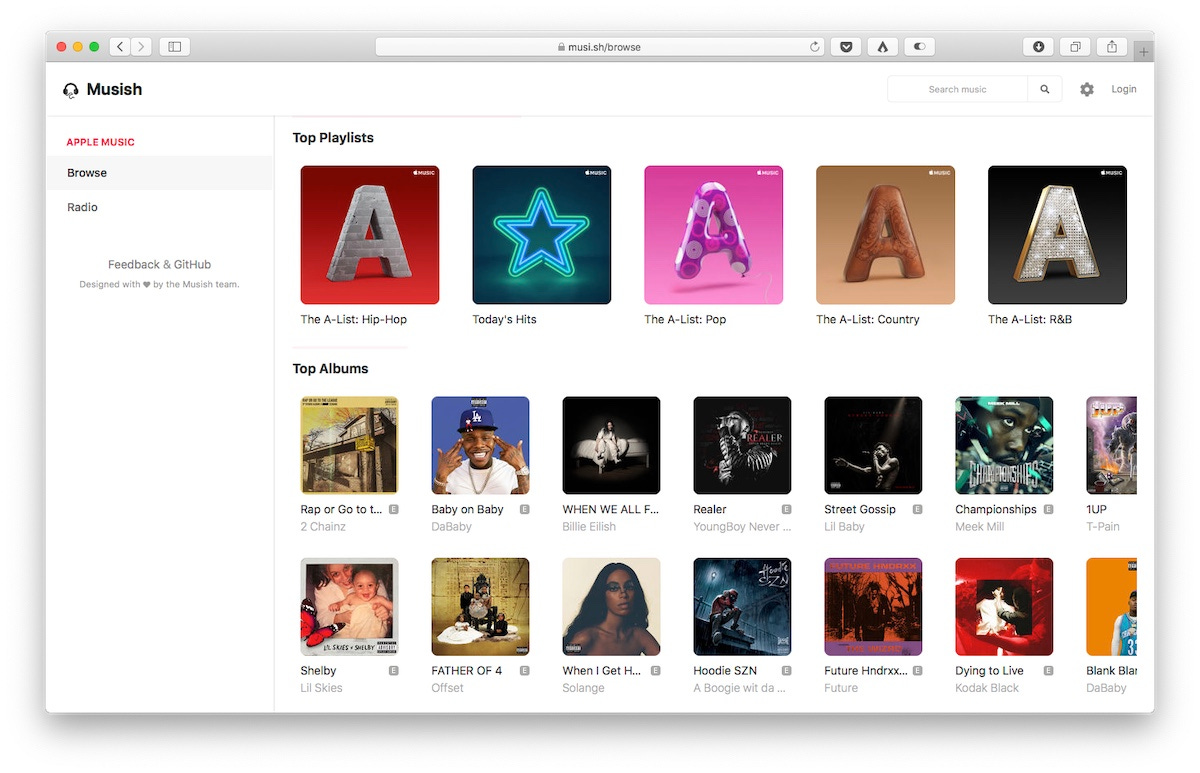Open the Future Hndrxx album art

874,607
